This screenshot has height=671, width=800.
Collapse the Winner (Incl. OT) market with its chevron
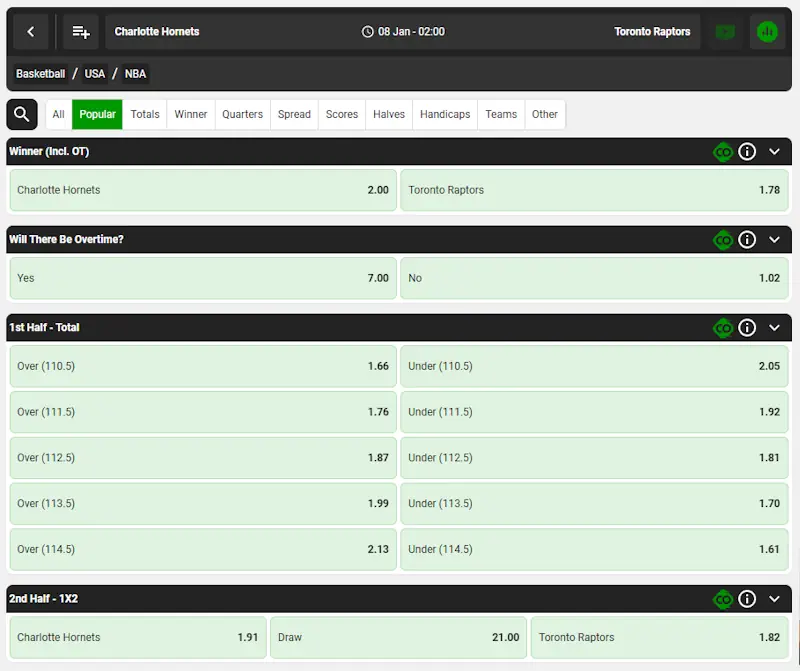(773, 152)
